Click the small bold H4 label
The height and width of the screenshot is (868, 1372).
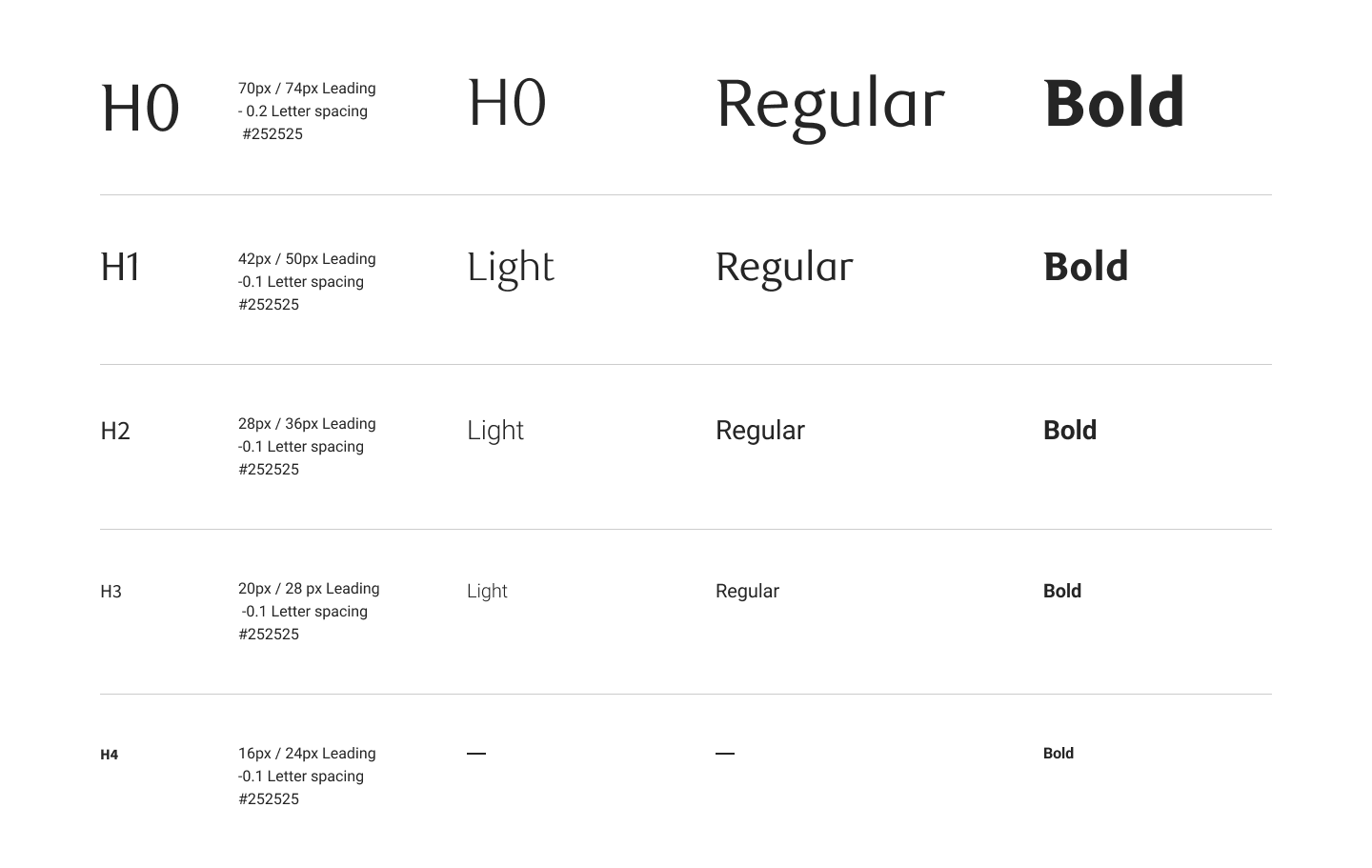[x=110, y=755]
